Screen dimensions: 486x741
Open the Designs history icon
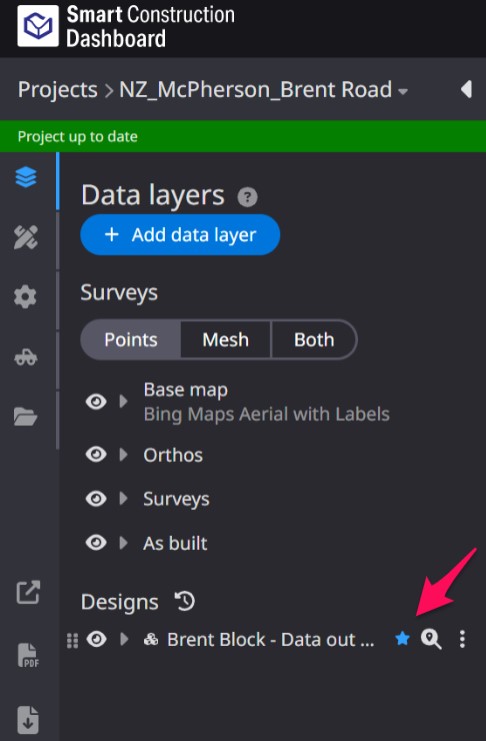[x=185, y=601]
